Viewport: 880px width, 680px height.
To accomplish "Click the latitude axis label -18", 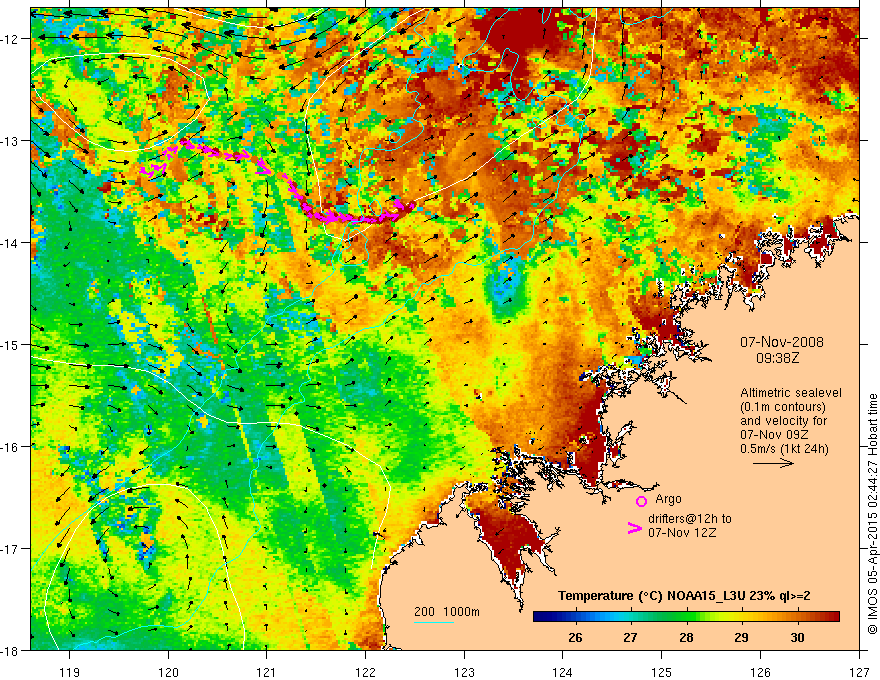I will [10, 650].
